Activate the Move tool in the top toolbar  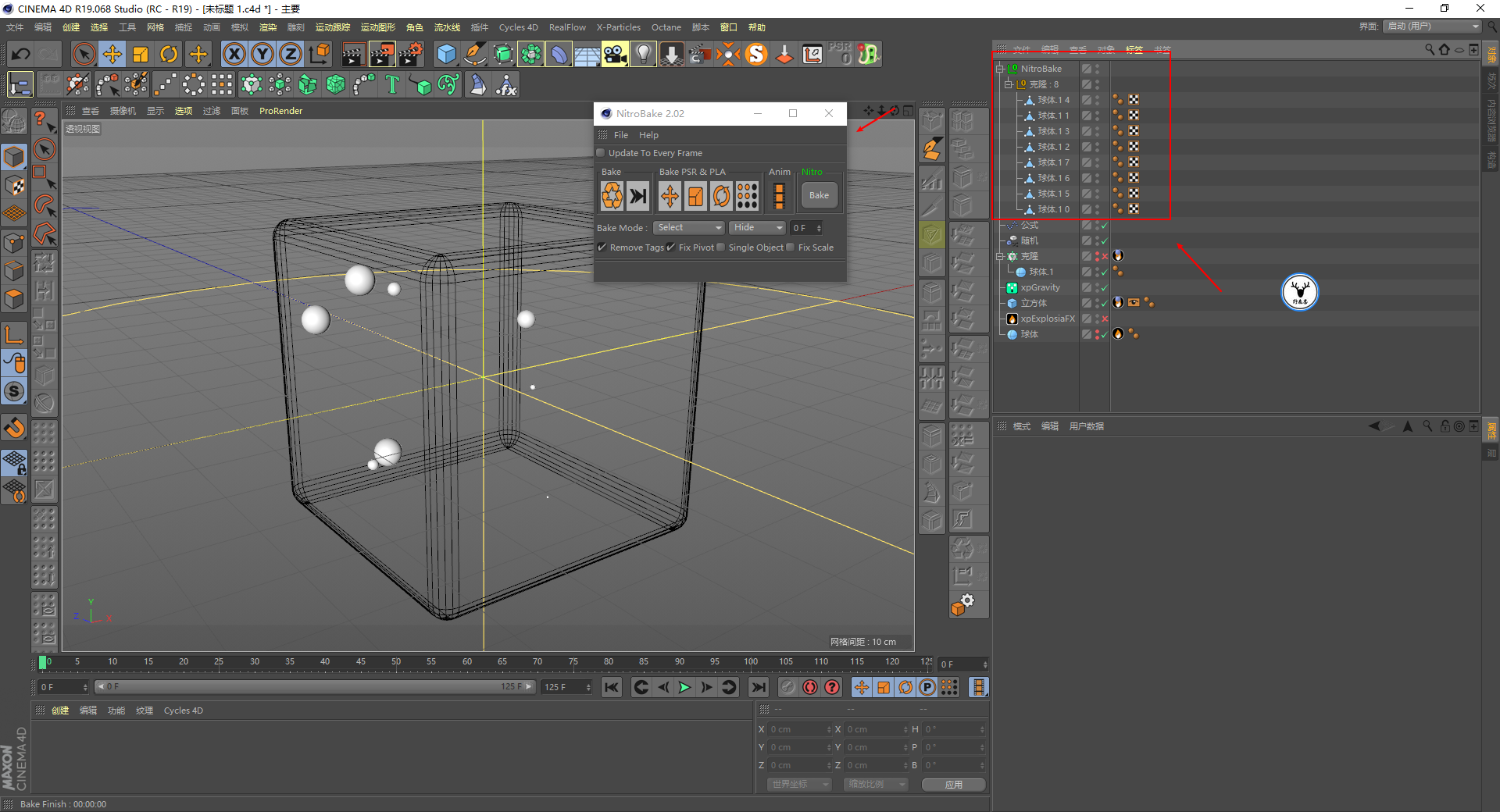click(112, 54)
